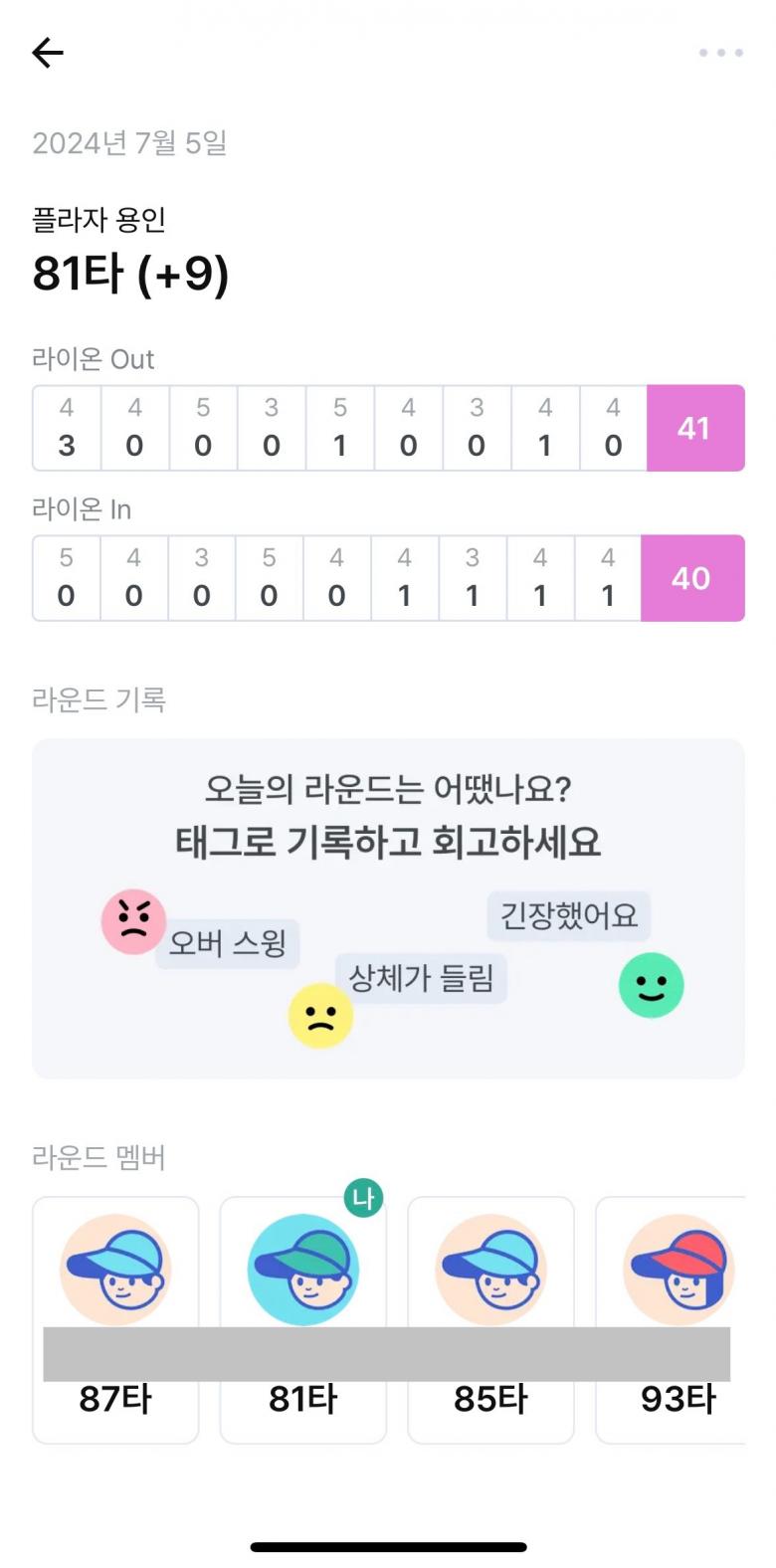Tap the pink 라이온 In total 40
This screenshot has height=1568, width=776.
[691, 578]
